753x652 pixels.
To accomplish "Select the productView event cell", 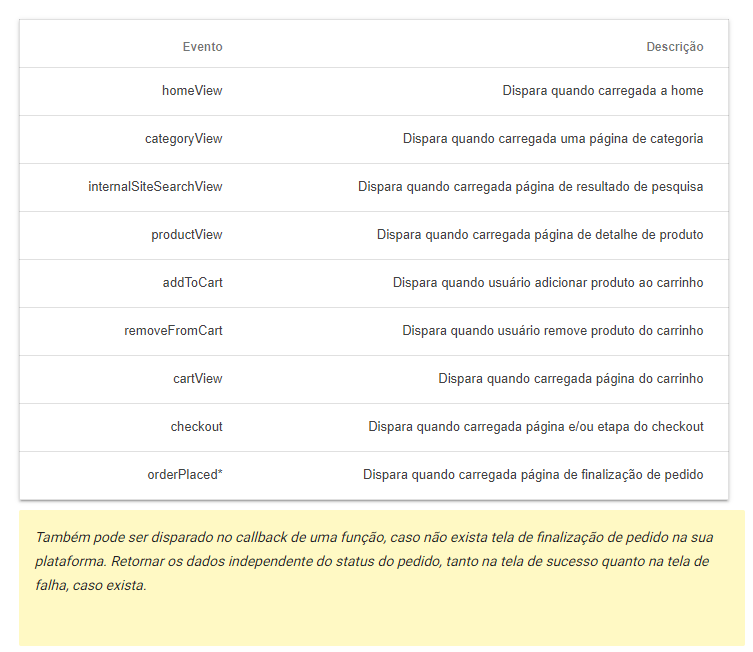I will [186, 235].
